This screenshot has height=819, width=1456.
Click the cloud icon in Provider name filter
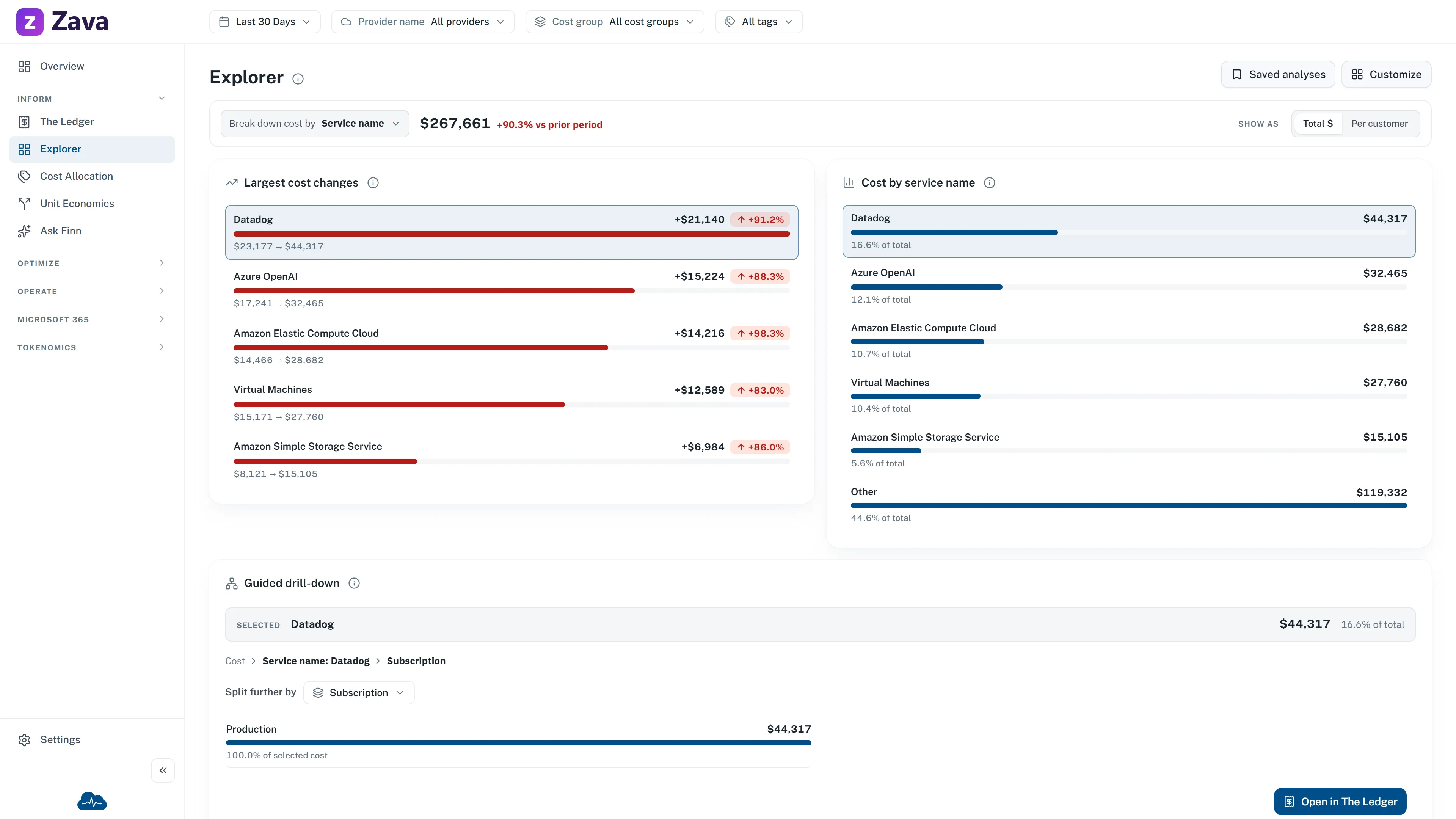(347, 22)
